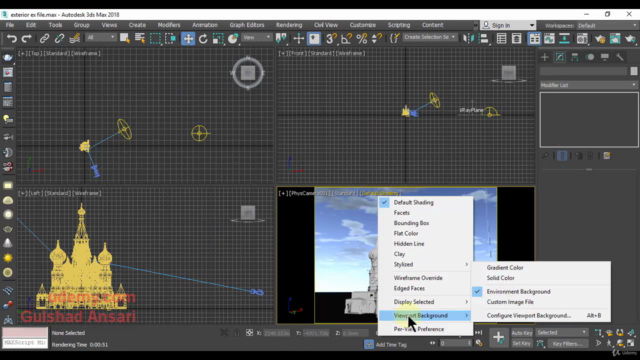Open the Create panel plus tab

(545, 57)
